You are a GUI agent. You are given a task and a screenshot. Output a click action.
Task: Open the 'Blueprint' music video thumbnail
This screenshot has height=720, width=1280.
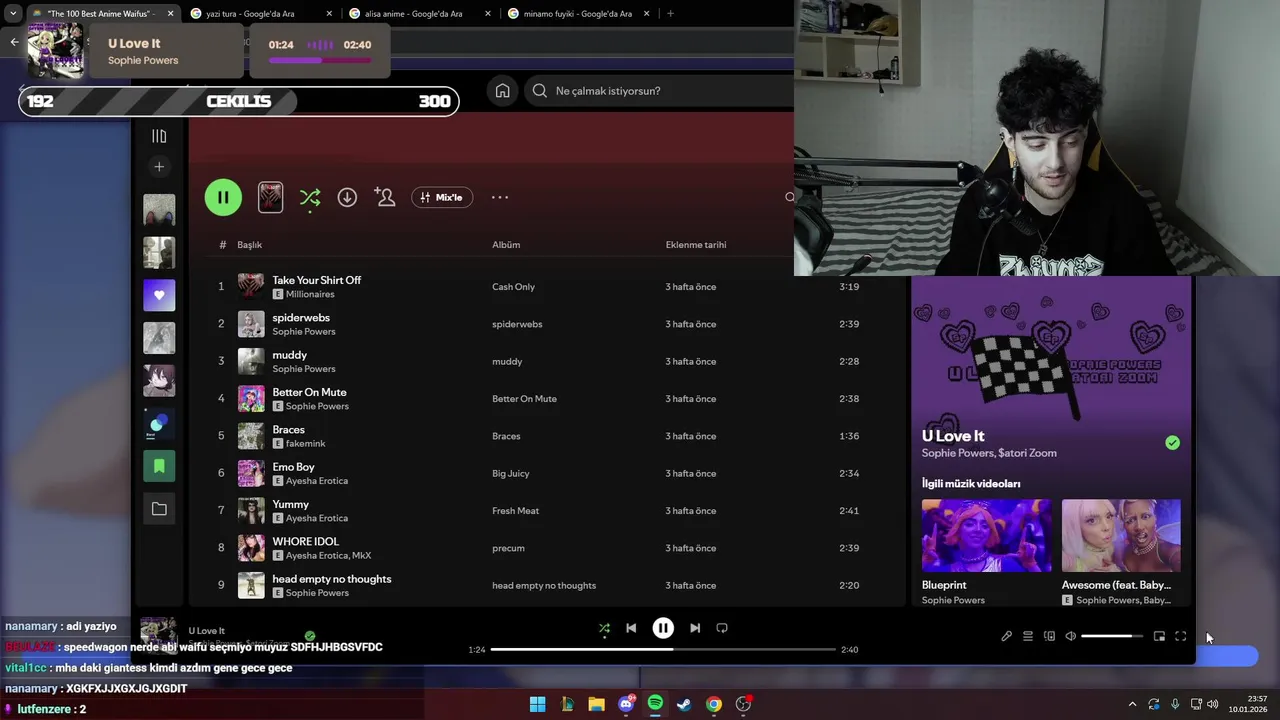[986, 536]
